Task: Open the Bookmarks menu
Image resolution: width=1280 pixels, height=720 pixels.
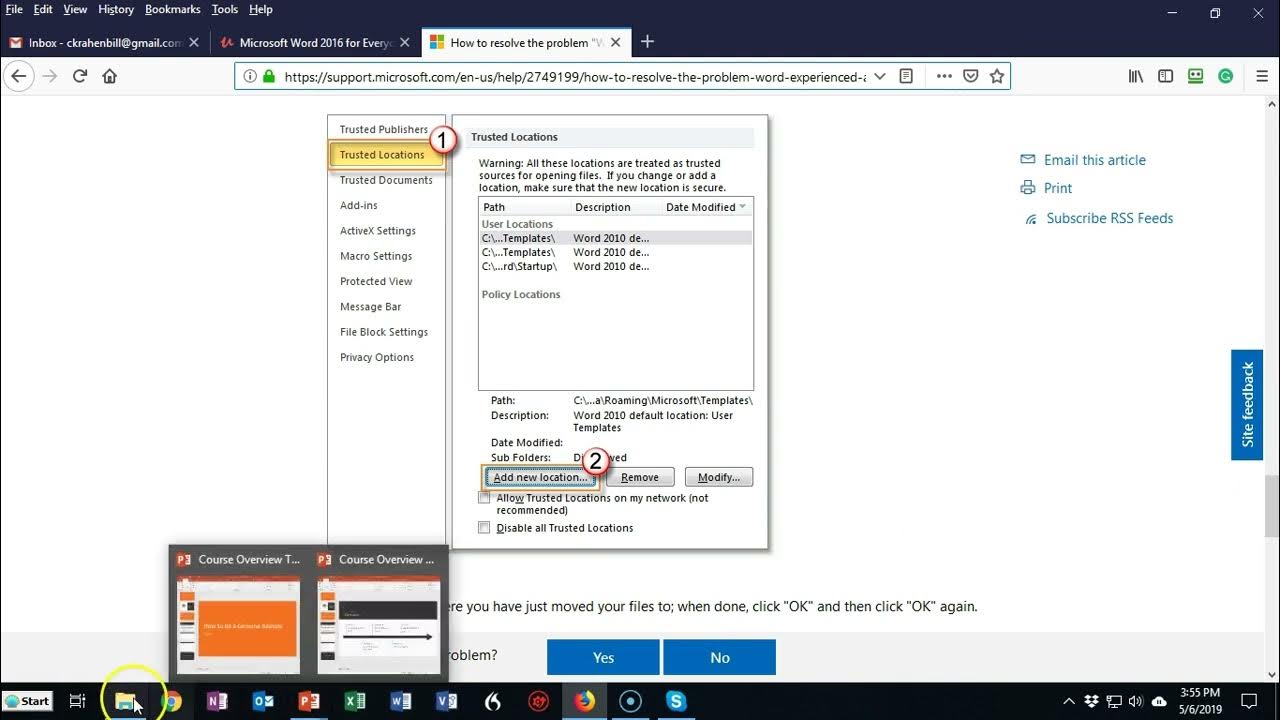Action: click(x=174, y=9)
